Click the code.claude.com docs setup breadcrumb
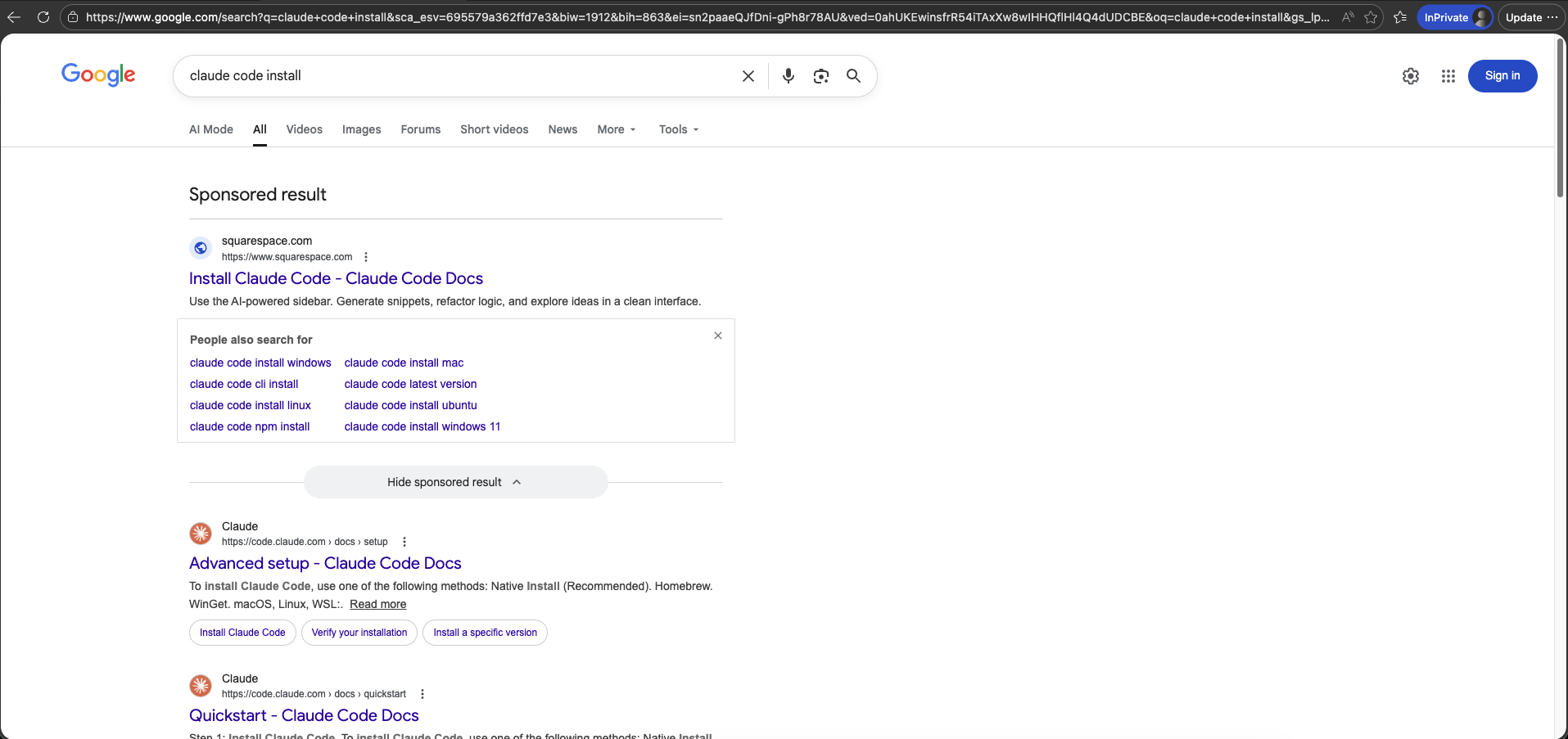Viewport: 1568px width, 739px height. coord(305,542)
